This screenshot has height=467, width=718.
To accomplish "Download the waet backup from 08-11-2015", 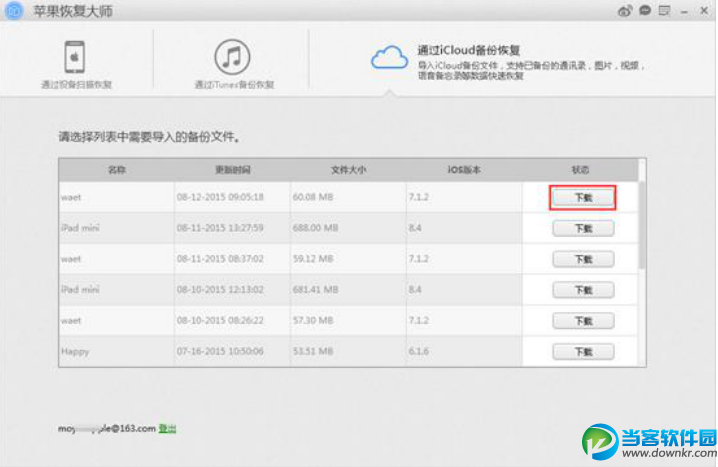I will click(583, 260).
